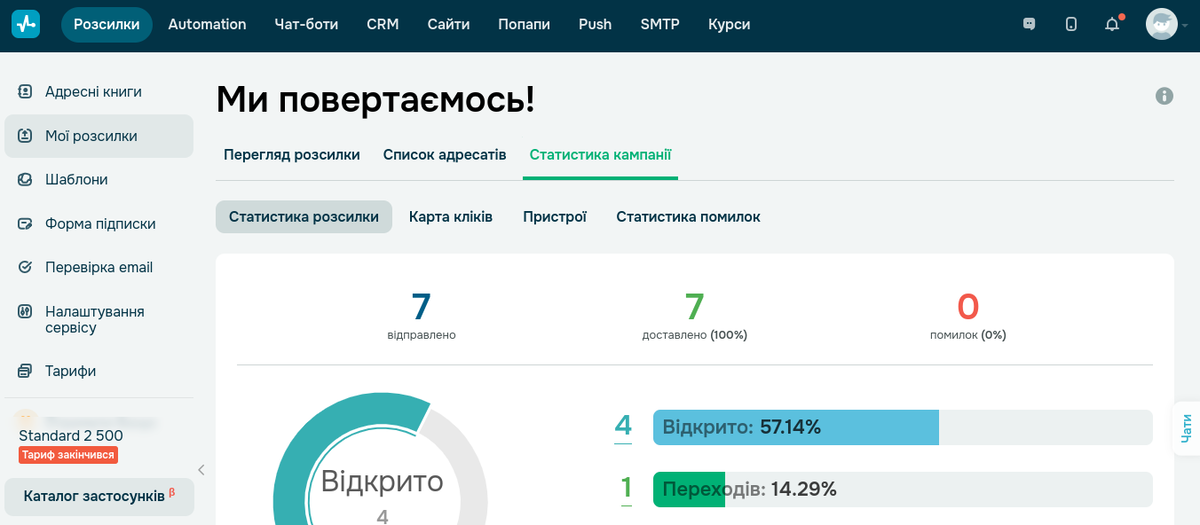Open the Сайти top menu

pyautogui.click(x=448, y=24)
